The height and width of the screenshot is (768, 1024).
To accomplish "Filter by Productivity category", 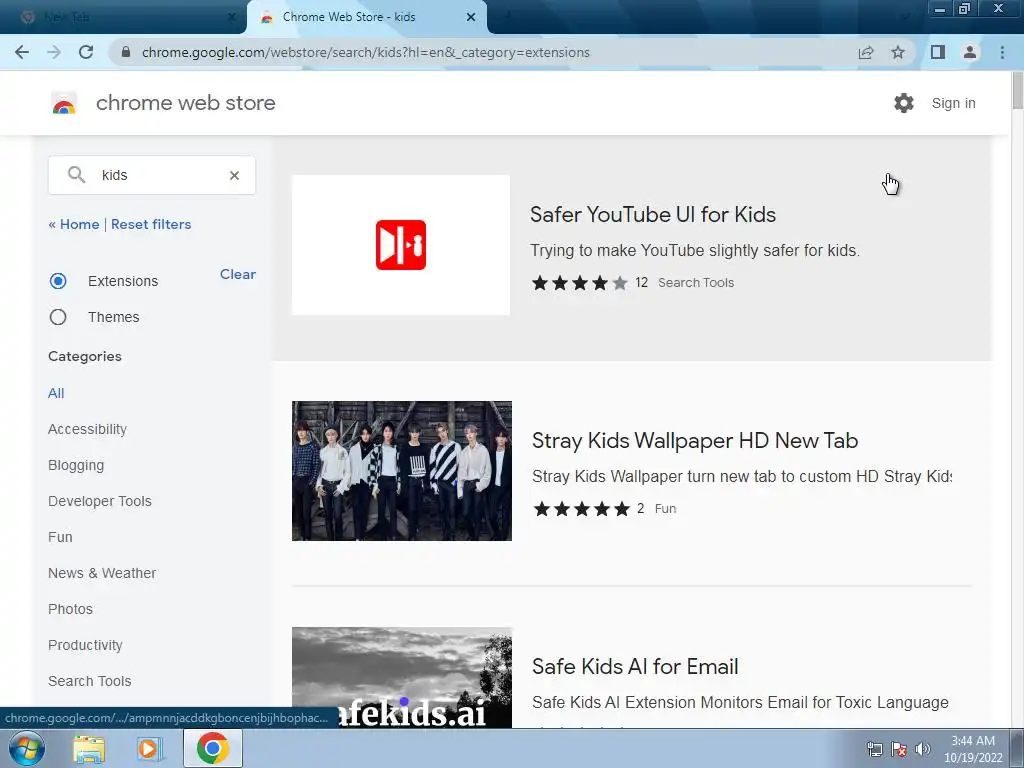I will tap(86, 645).
